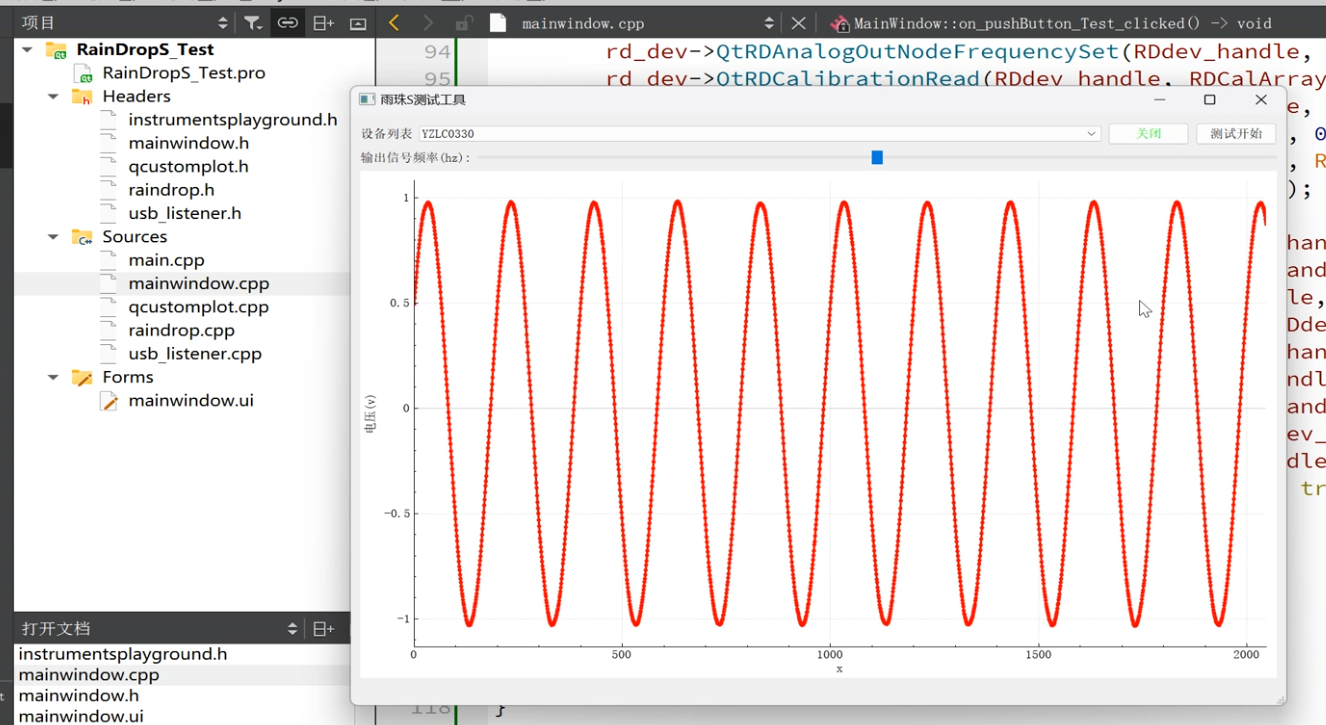This screenshot has height=725, width=1326.
Task: Select usb_listener.cpp in Sources
Action: coord(195,354)
